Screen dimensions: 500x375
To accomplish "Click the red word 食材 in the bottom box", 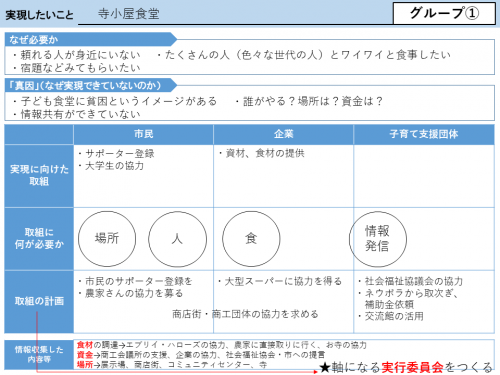I will (84, 345).
